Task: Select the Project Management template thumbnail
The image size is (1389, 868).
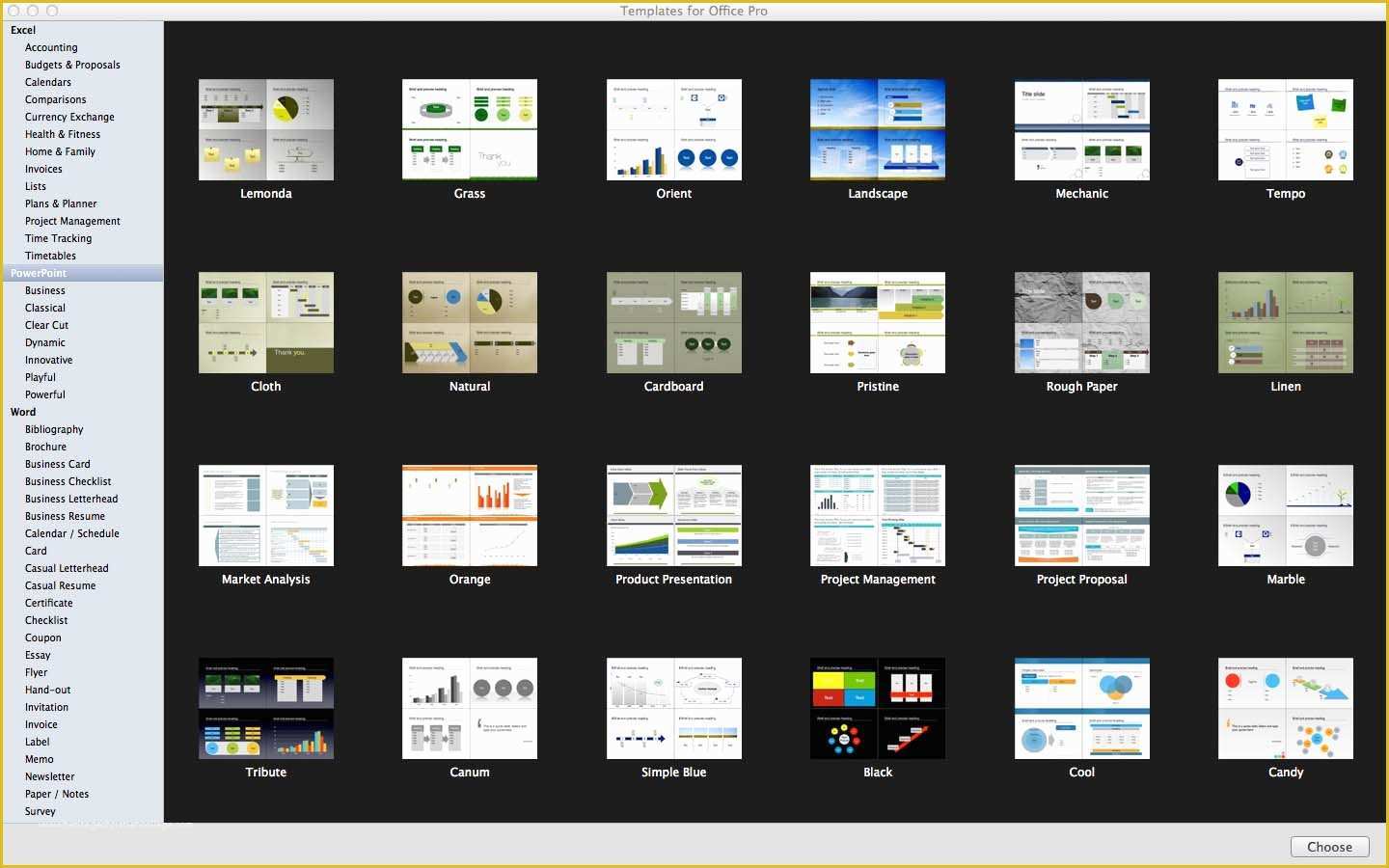Action: coord(878,515)
